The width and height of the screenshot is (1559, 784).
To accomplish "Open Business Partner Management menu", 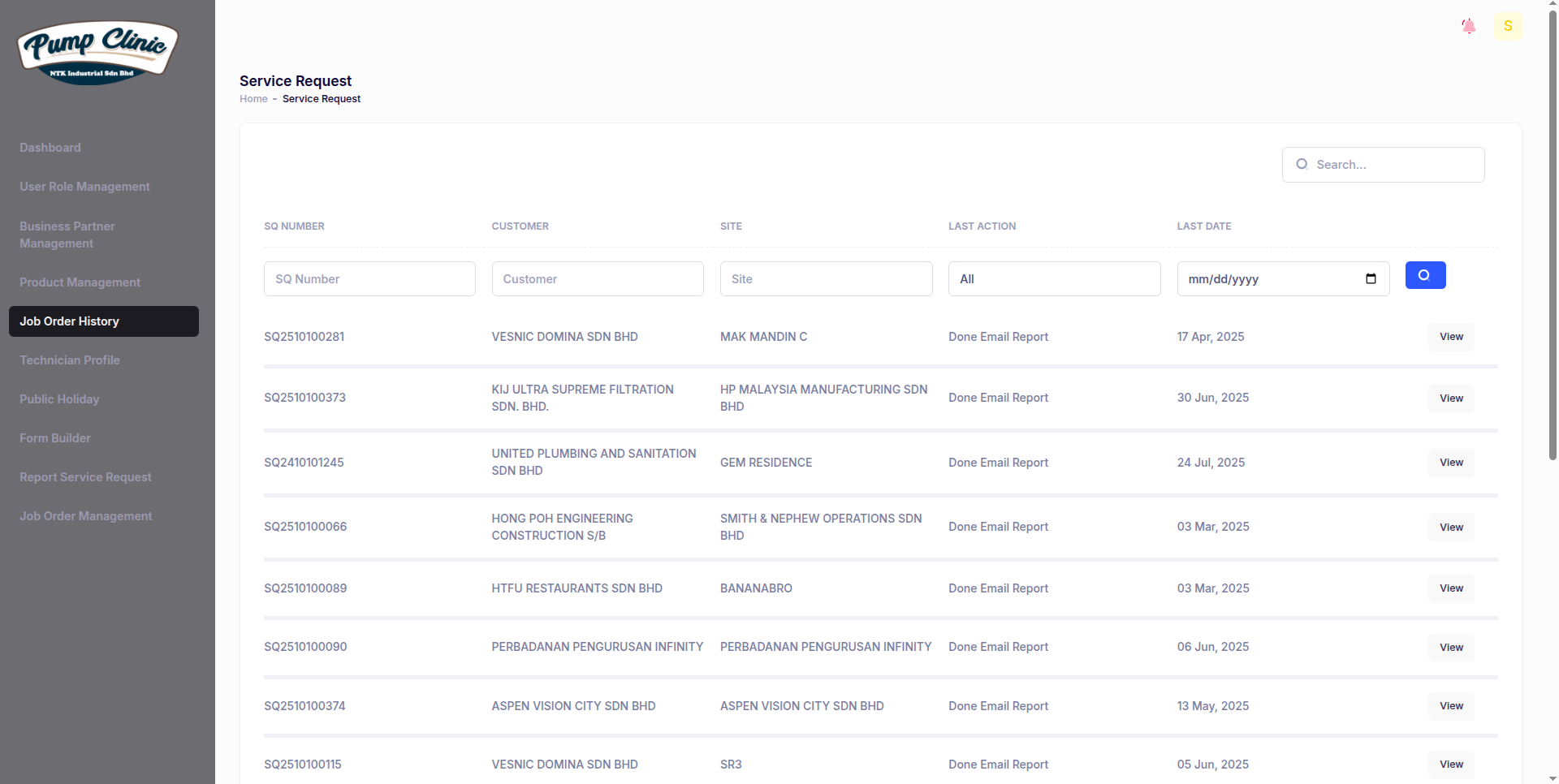I will 67,235.
